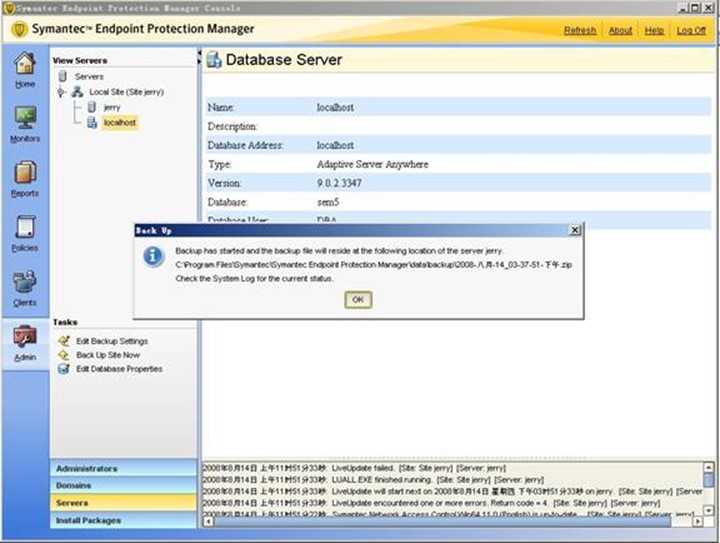Click the Back Up Site Now icon
Image resolution: width=720 pixels, height=543 pixels.
pyautogui.click(x=64, y=355)
